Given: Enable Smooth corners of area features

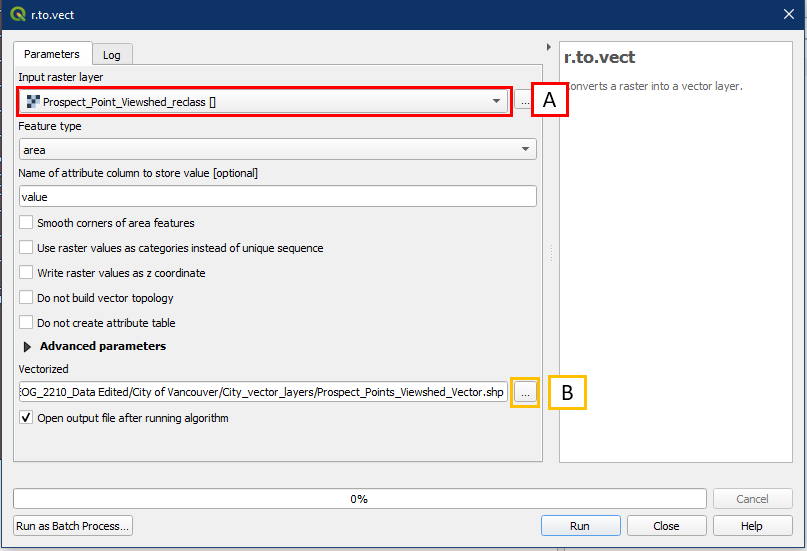Looking at the screenshot, I should coord(27,223).
